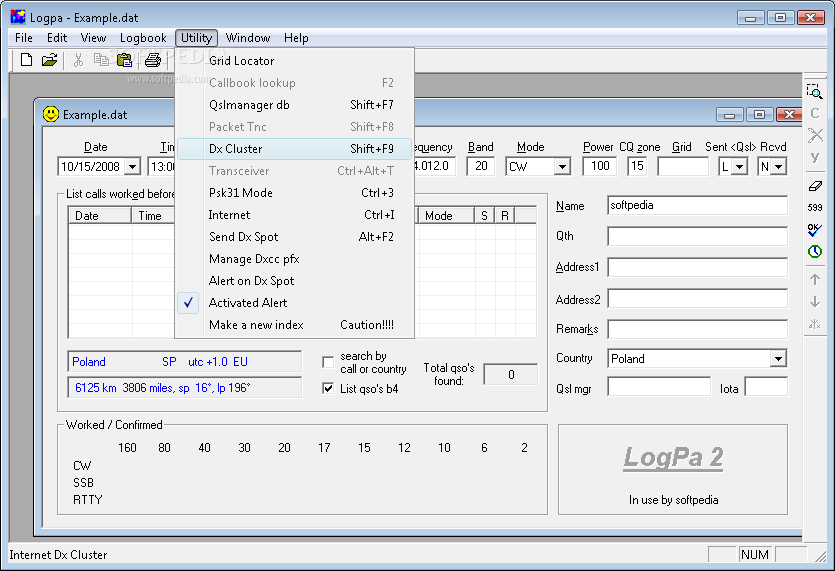Click the Iota input field

pos(766,387)
